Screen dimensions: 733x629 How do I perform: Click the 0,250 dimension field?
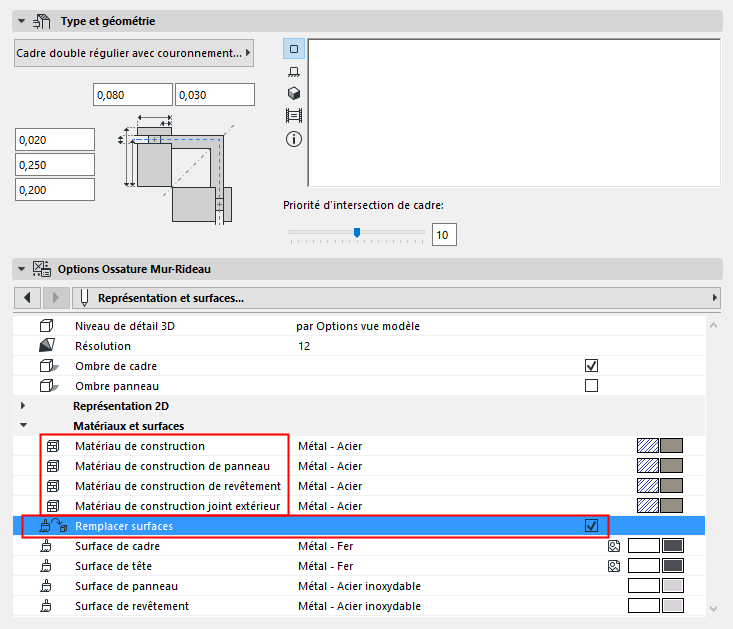pyautogui.click(x=55, y=165)
